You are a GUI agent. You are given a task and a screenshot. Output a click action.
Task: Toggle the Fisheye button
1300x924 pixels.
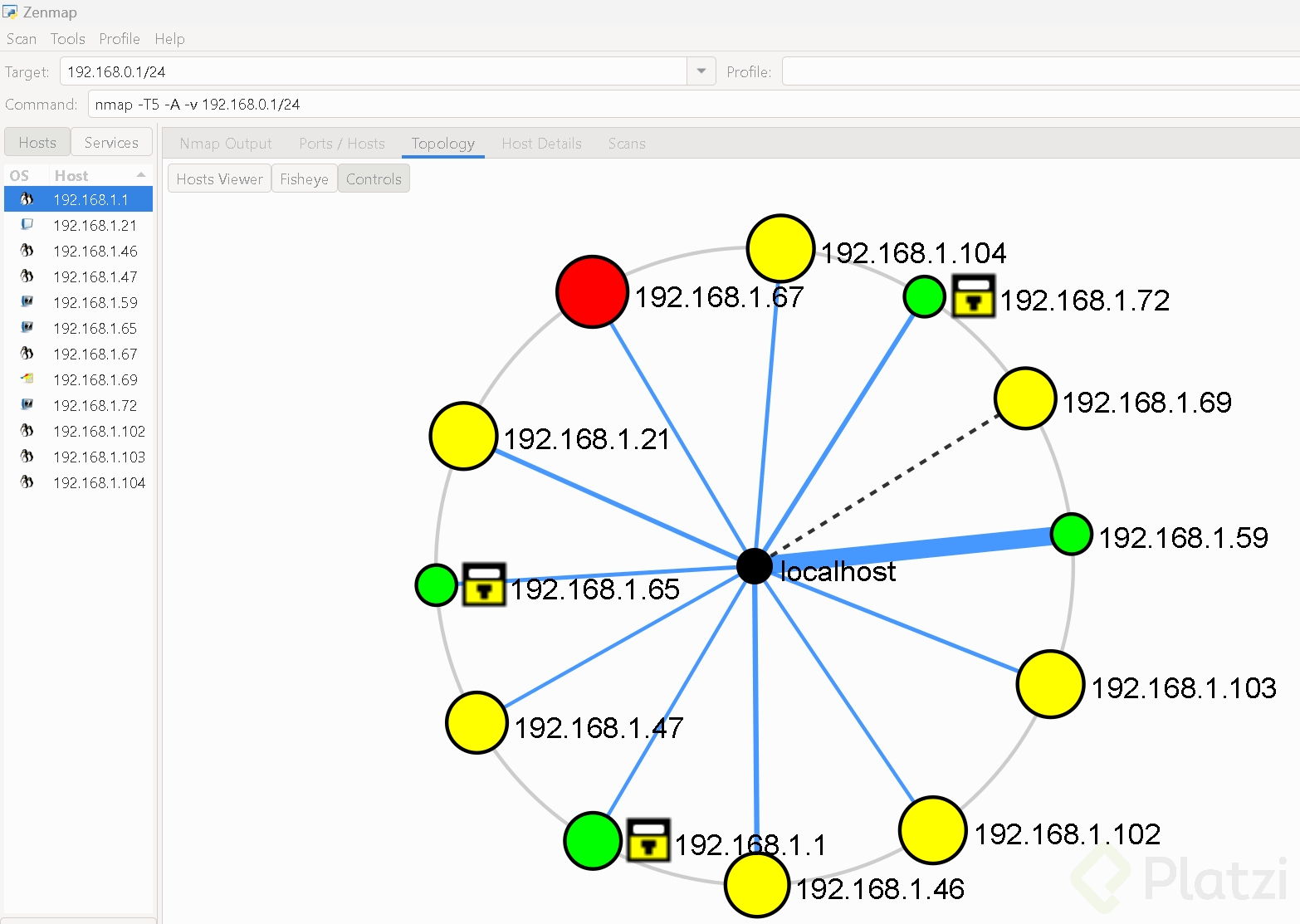[305, 179]
